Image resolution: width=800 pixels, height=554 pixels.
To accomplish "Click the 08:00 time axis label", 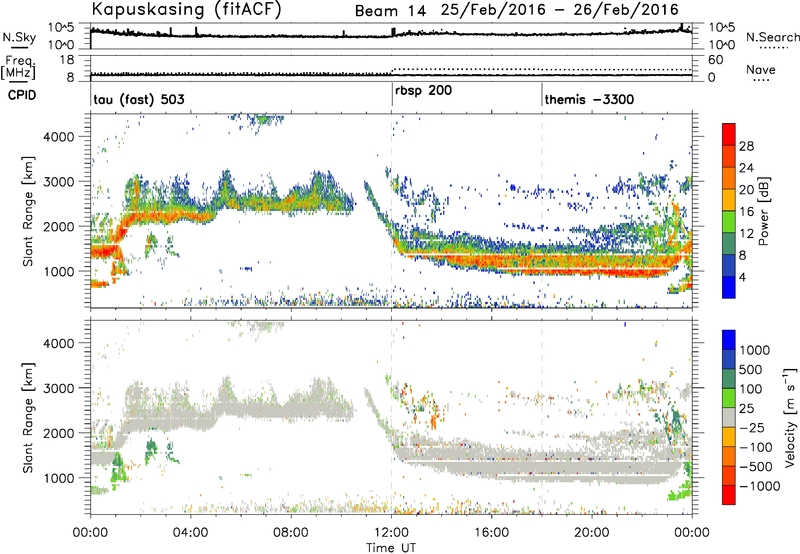I will (x=290, y=533).
